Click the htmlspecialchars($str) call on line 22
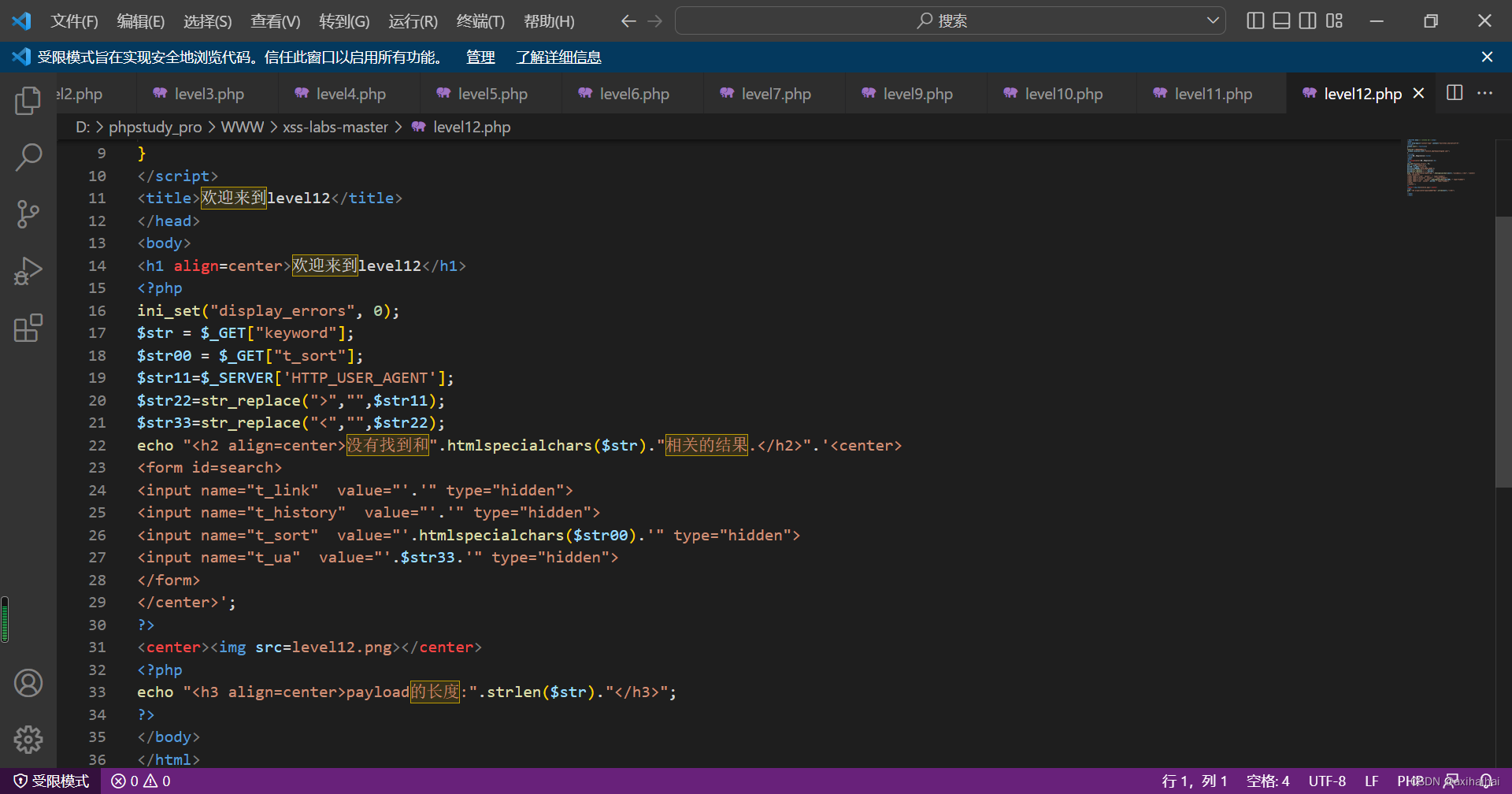1512x794 pixels. [x=546, y=446]
